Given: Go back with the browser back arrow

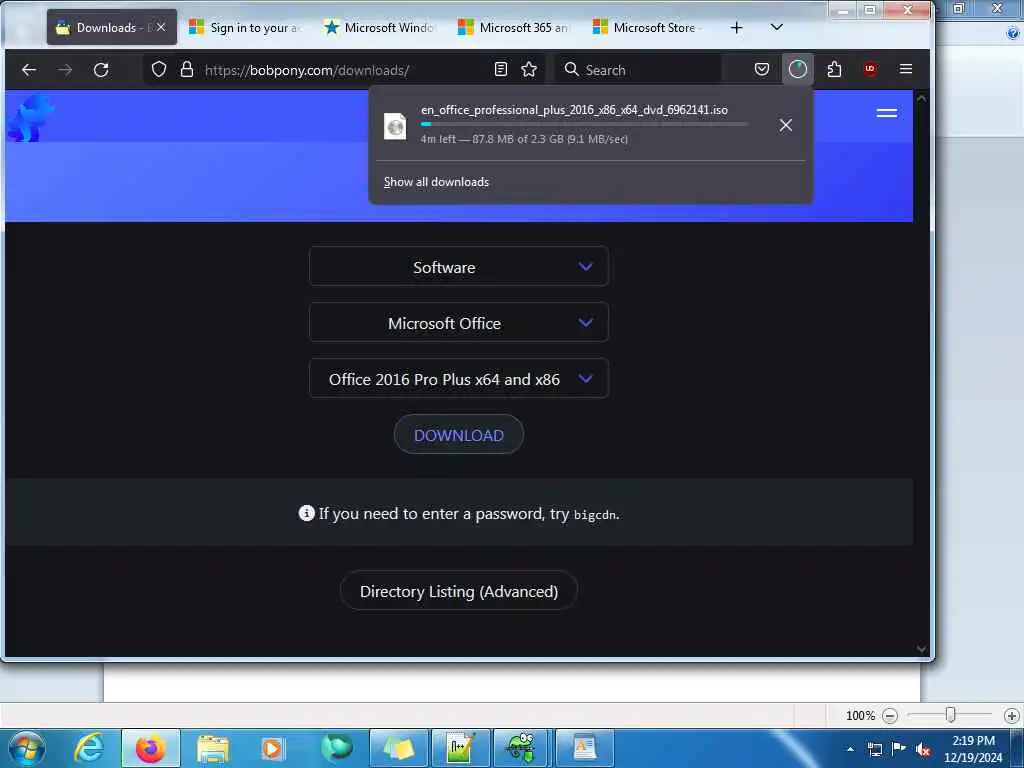Looking at the screenshot, I should coord(29,69).
